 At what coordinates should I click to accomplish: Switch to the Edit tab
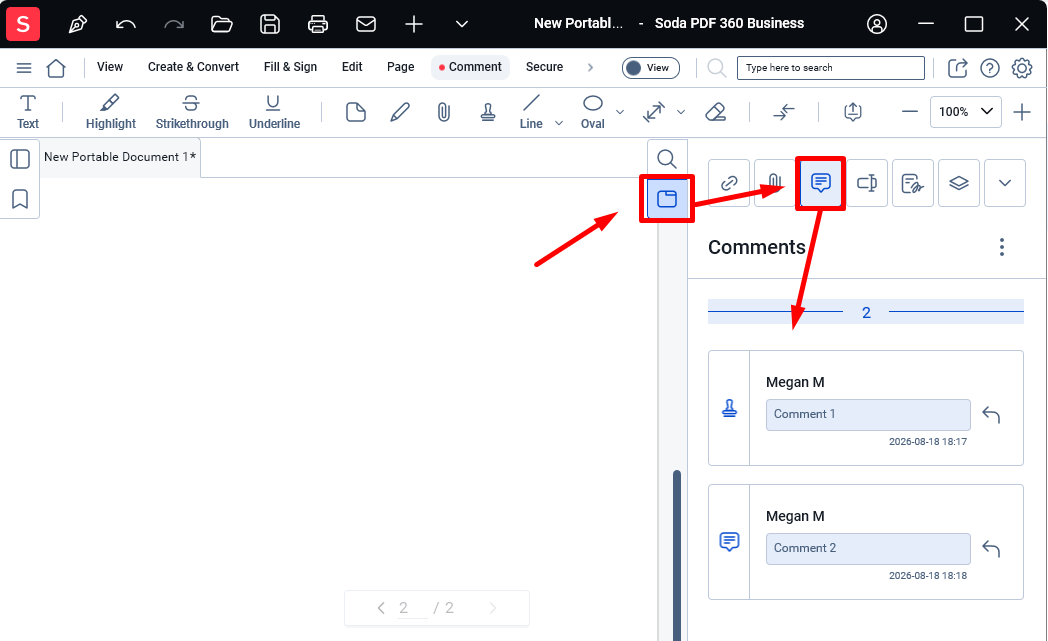(x=352, y=67)
